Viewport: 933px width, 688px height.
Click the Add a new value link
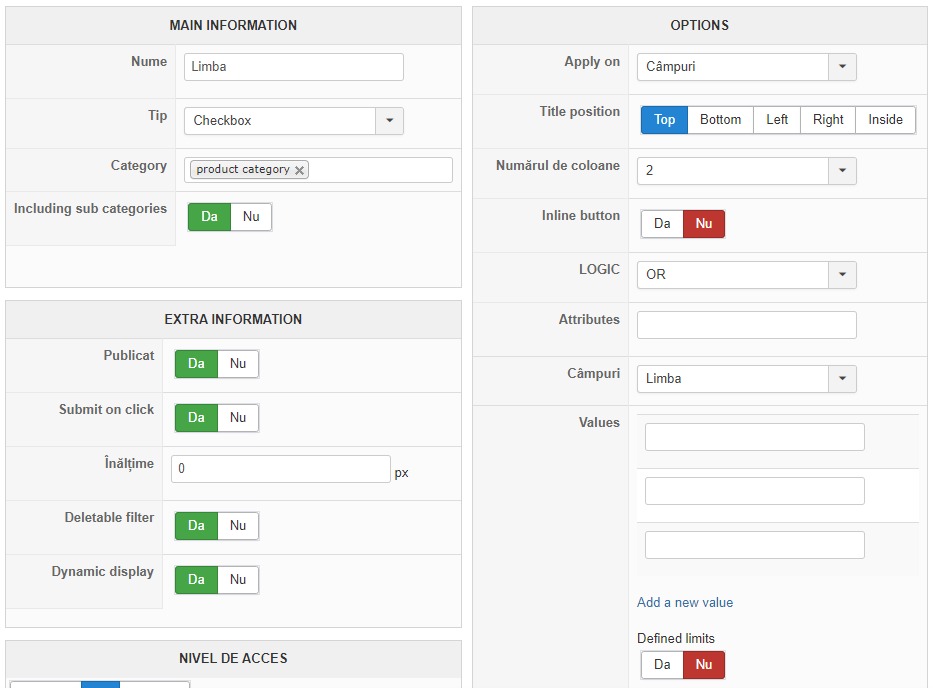tap(685, 603)
